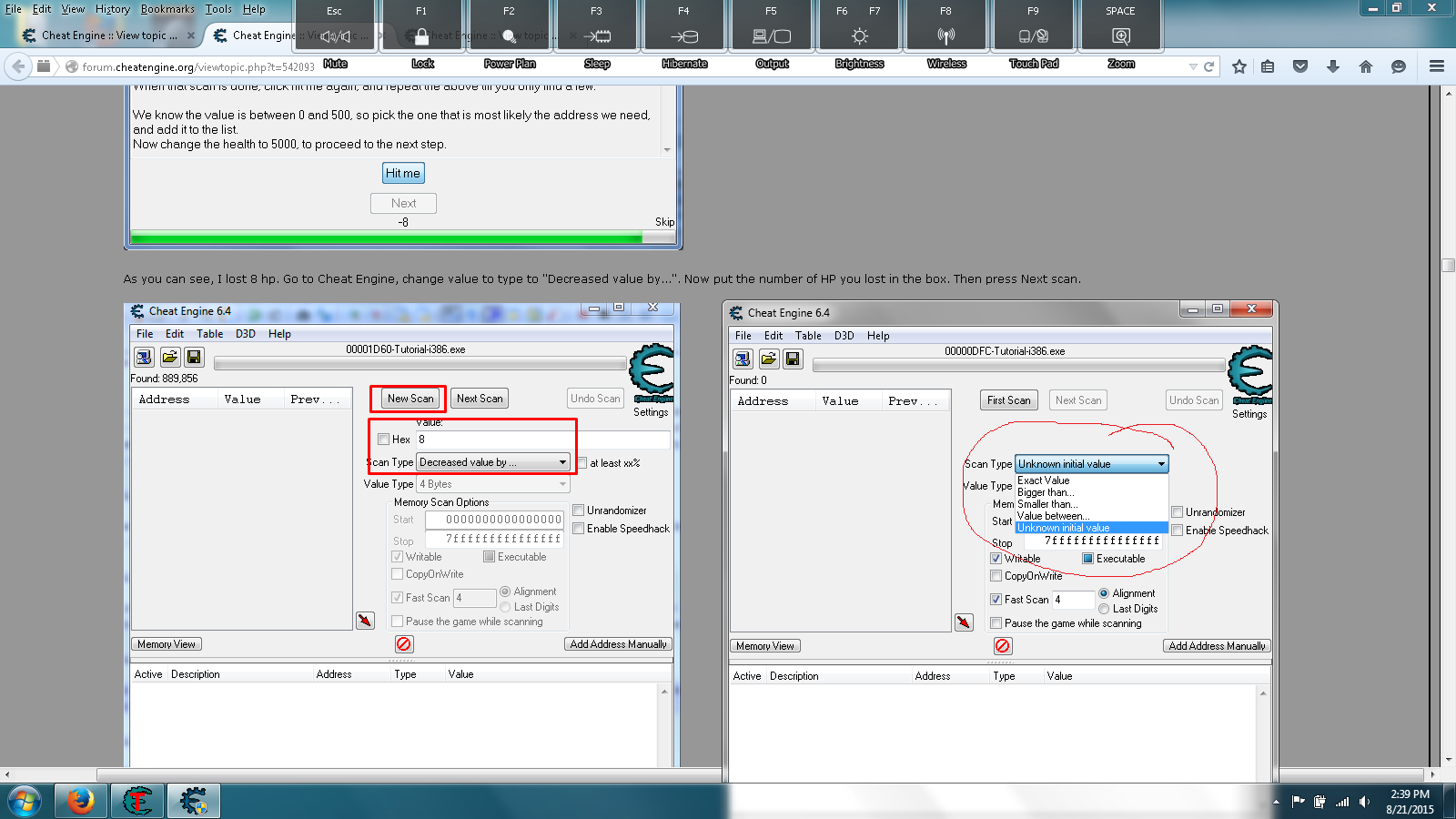The image size is (1456, 819).
Task: Open Firefox from the taskbar
Action: [x=80, y=801]
